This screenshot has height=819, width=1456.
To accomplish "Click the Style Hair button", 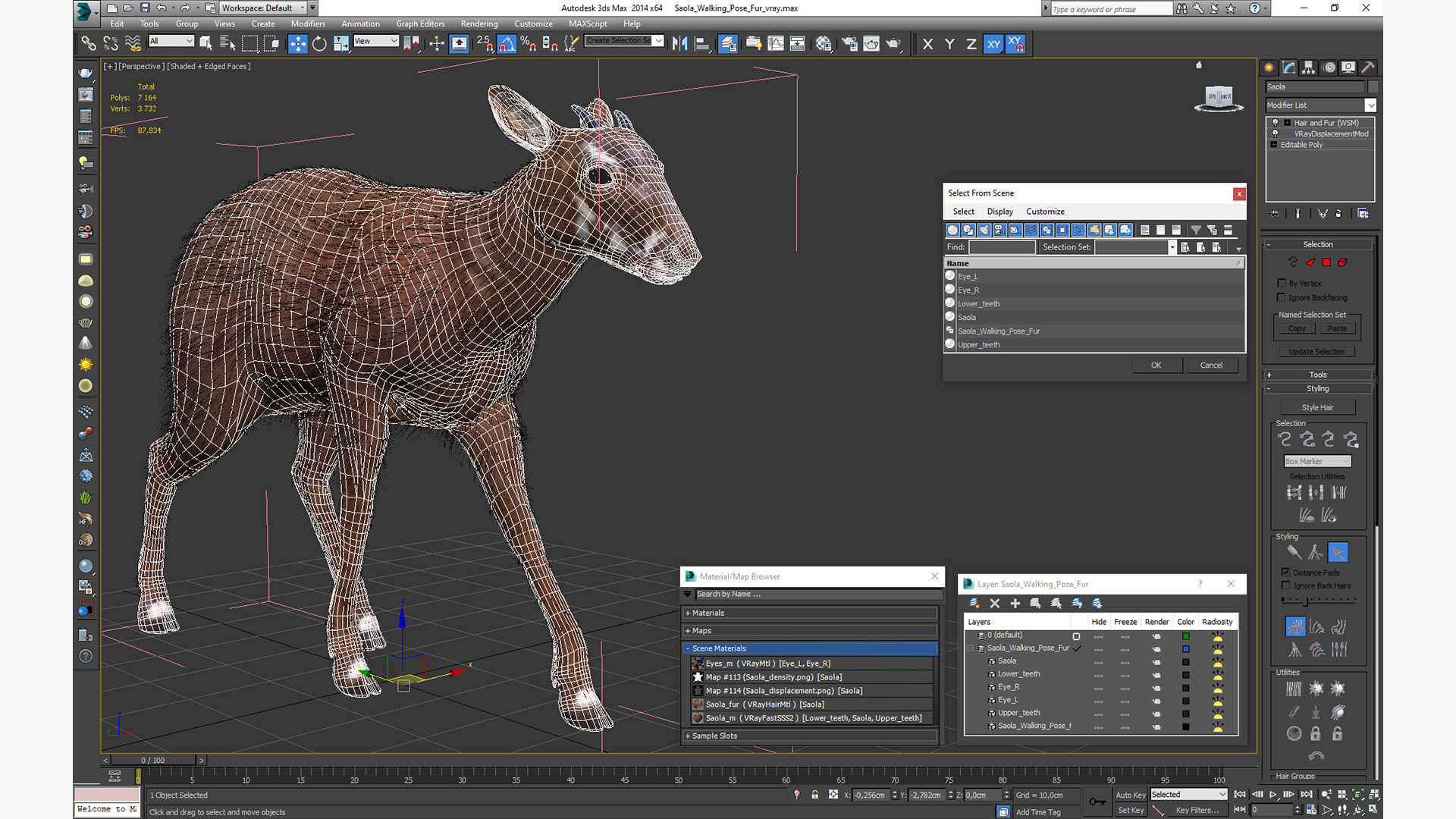I will pos(1317,407).
